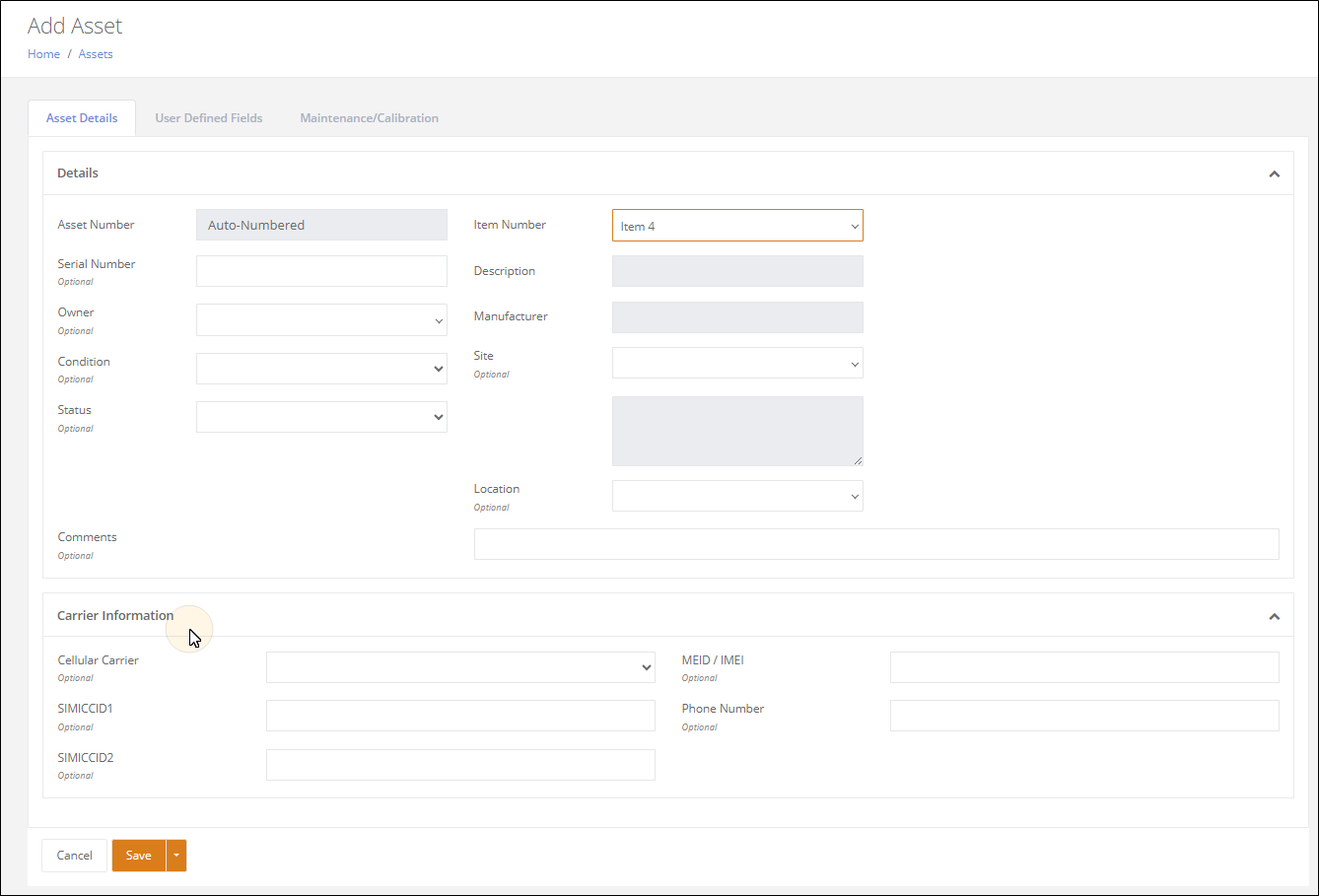
Task: Open the Cellular Carrier dropdown
Action: 460,667
